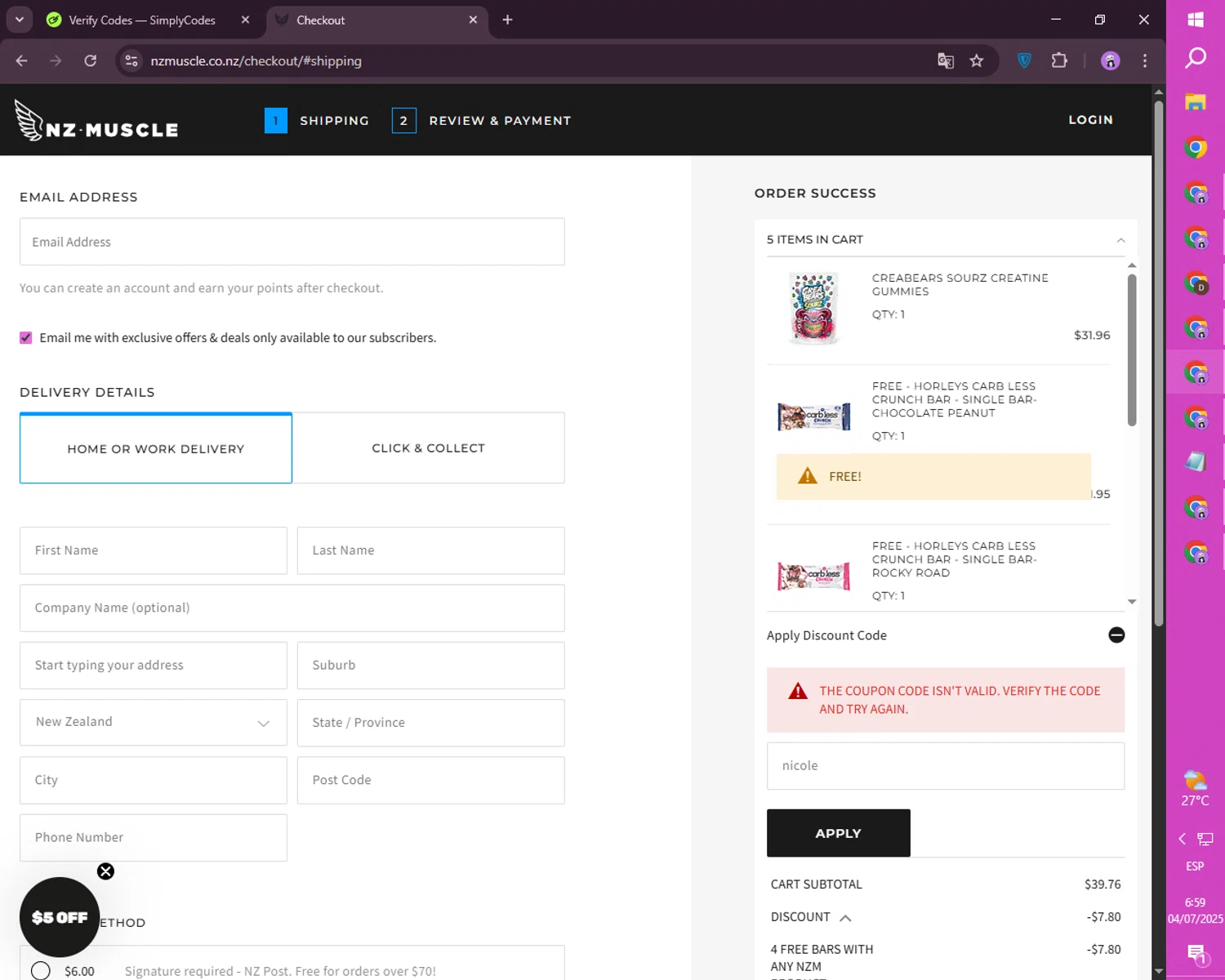Collapse the 5 Items In Cart list
The image size is (1225, 980).
coord(1120,240)
